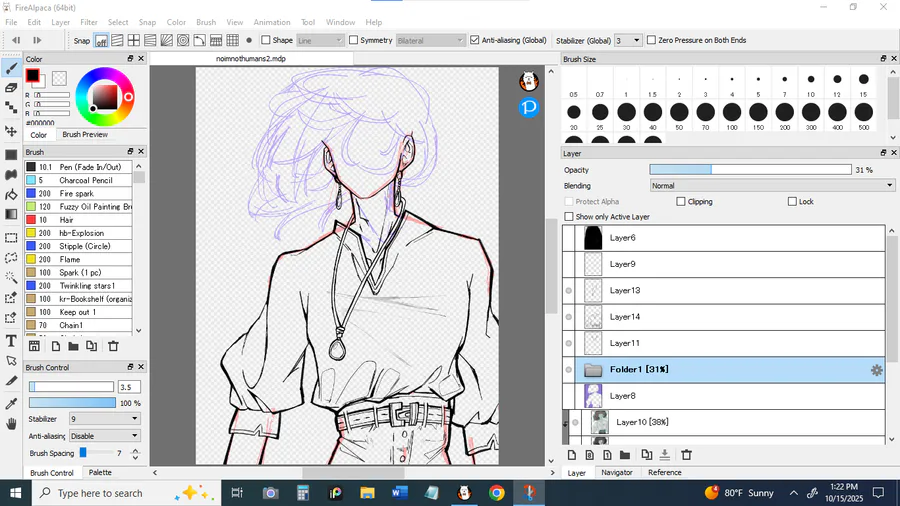Screen dimensions: 900x506
Task: Open Brush Control Stabilizer dropdown
Action: 104,419
